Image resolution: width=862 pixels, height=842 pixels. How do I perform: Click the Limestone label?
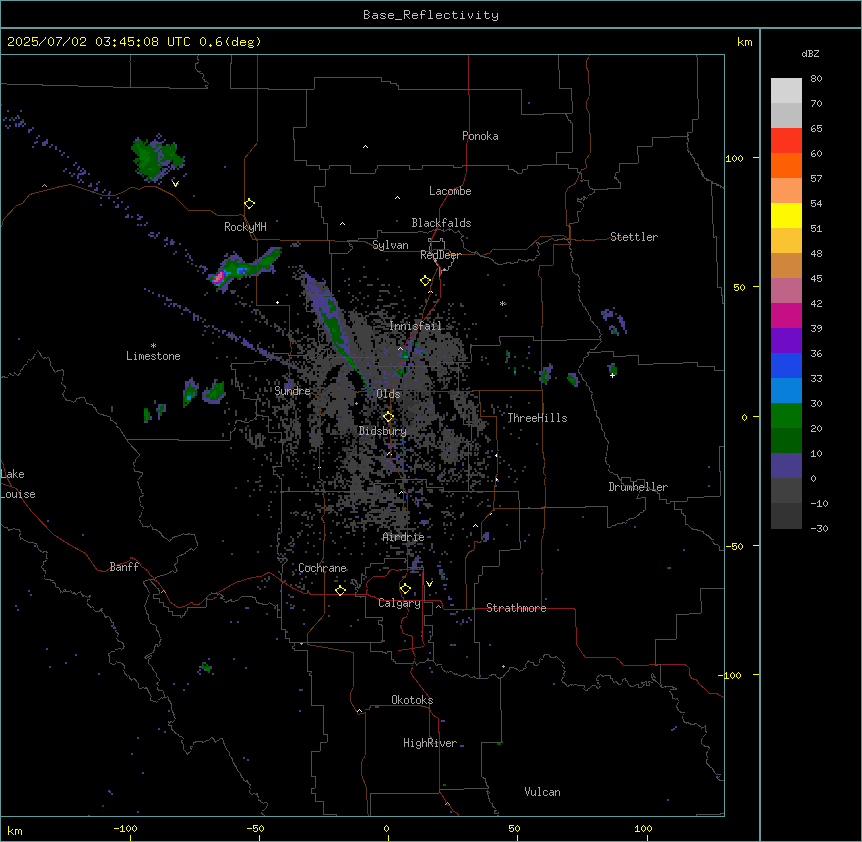click(153, 356)
